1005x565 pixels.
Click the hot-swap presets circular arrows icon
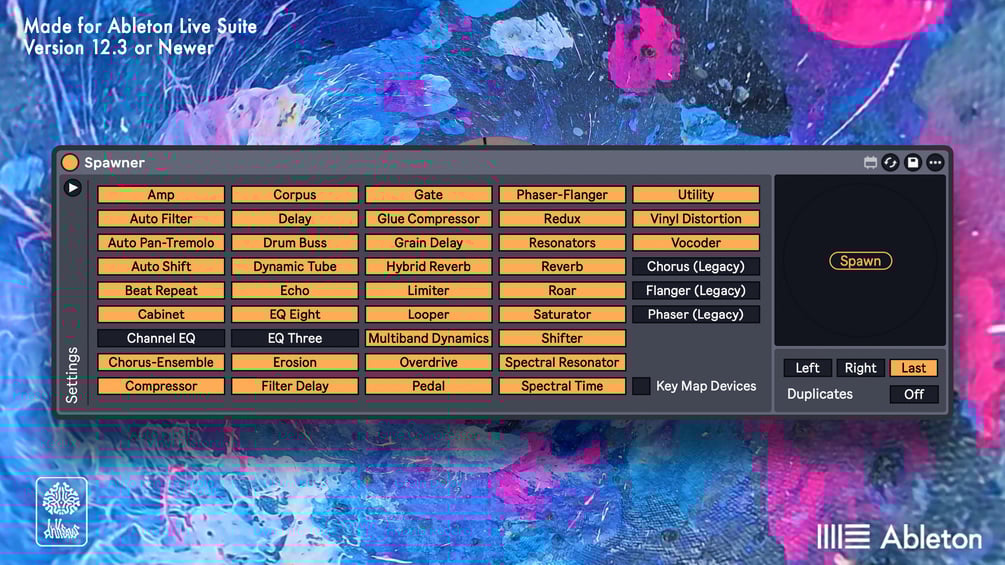coord(890,163)
